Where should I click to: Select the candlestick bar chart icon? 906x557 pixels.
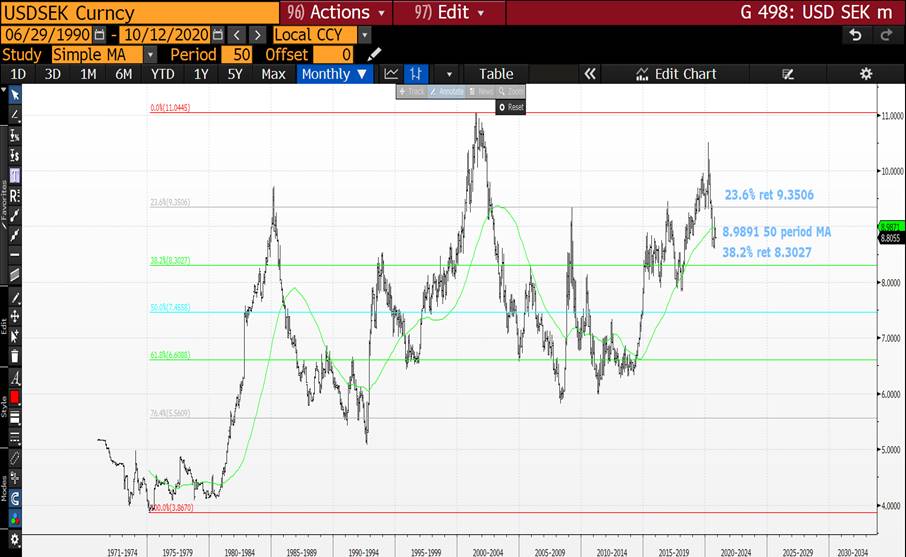coord(416,74)
